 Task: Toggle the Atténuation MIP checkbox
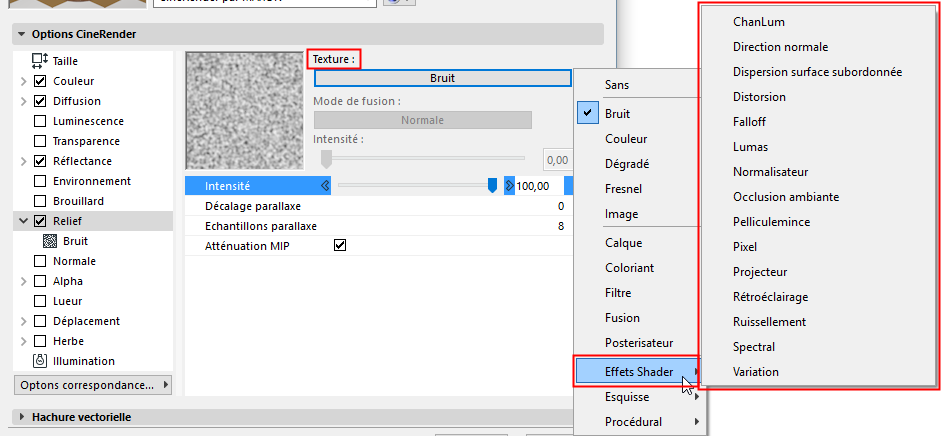pyautogui.click(x=340, y=246)
